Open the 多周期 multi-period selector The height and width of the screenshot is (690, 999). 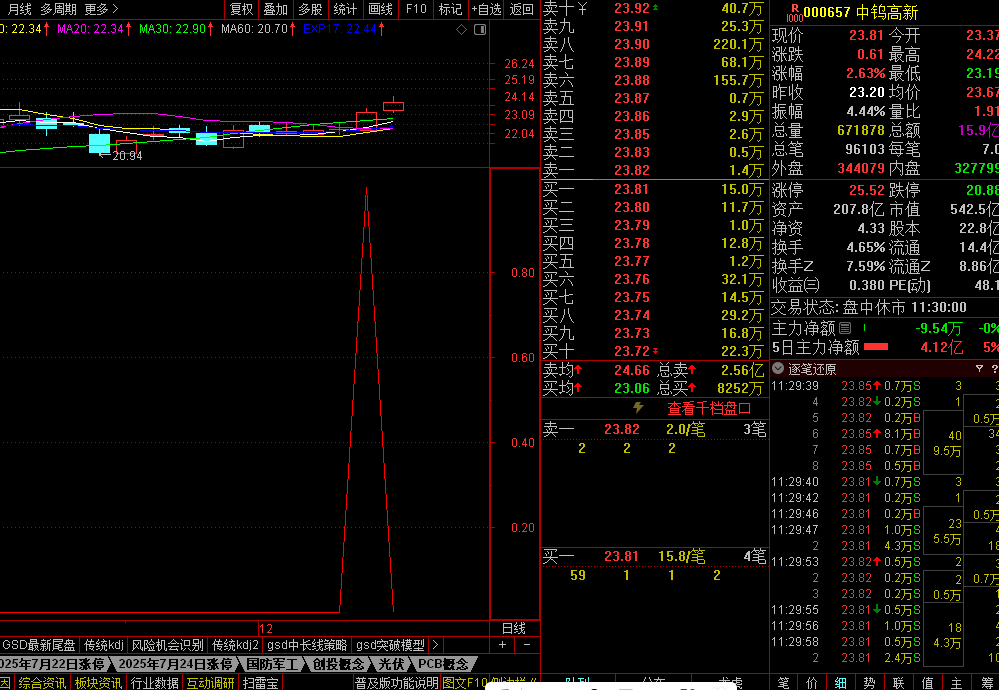[58, 9]
